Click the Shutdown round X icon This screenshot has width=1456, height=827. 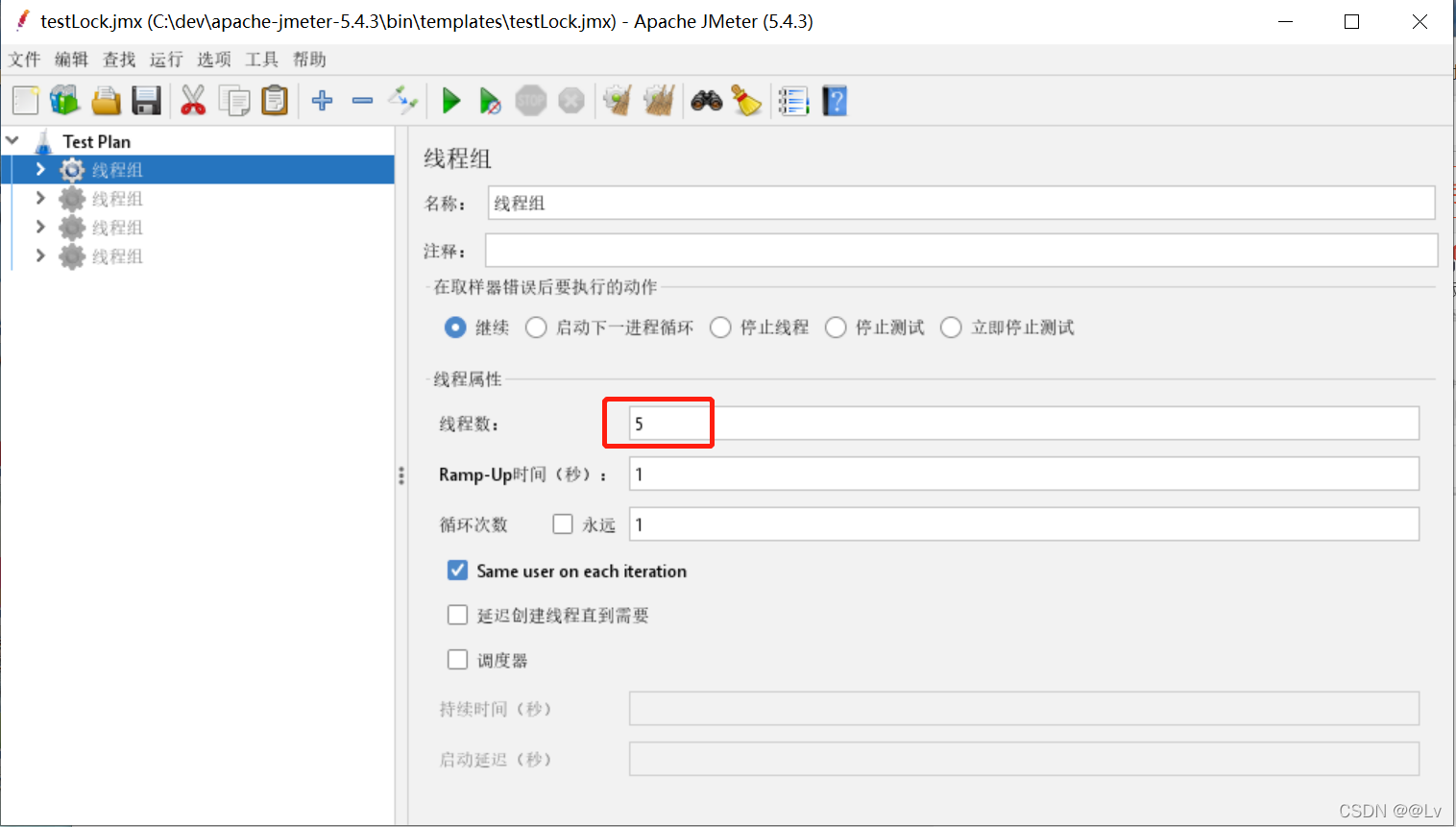[x=571, y=100]
